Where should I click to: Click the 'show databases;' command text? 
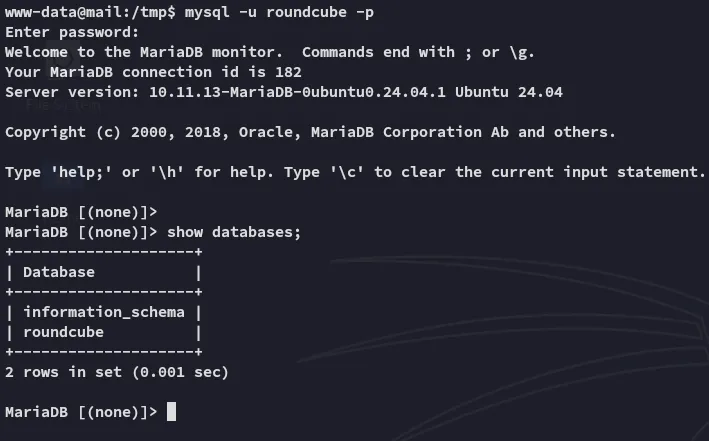(234, 232)
